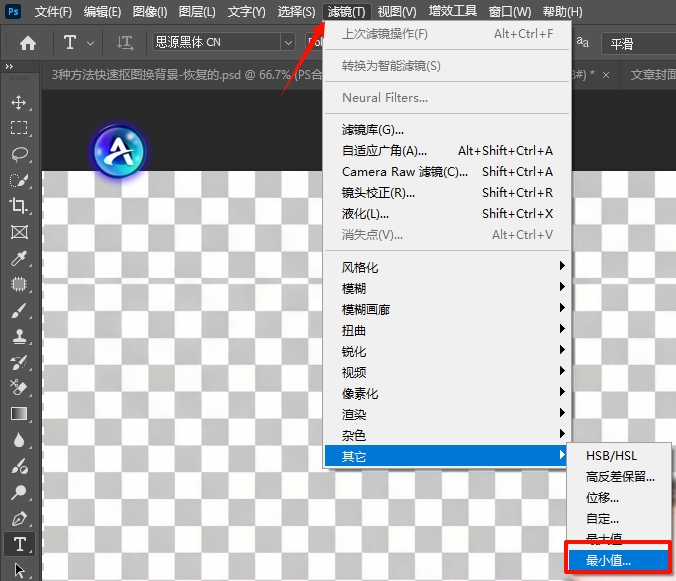The width and height of the screenshot is (676, 581).
Task: Select the Blur tool
Action: pos(19,440)
